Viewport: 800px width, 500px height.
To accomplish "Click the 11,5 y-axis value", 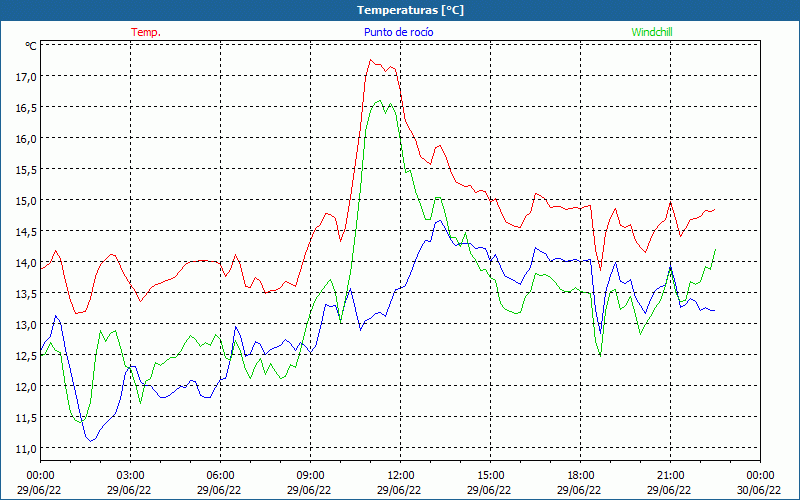I will 26,417.
